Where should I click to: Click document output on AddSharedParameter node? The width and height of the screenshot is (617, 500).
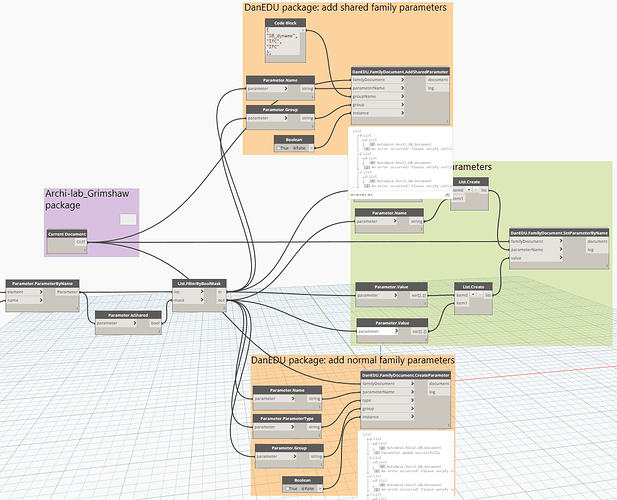[x=438, y=80]
